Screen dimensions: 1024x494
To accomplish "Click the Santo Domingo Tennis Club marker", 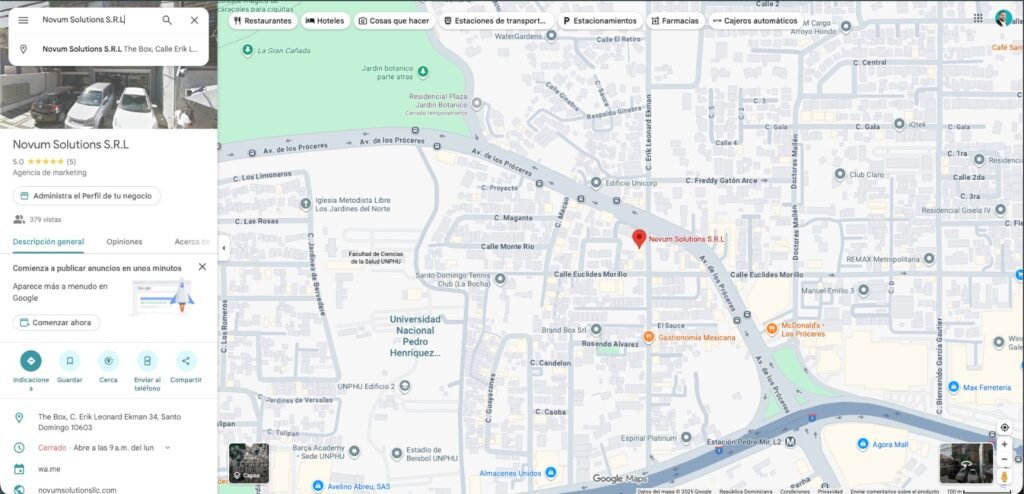I will tap(500, 279).
